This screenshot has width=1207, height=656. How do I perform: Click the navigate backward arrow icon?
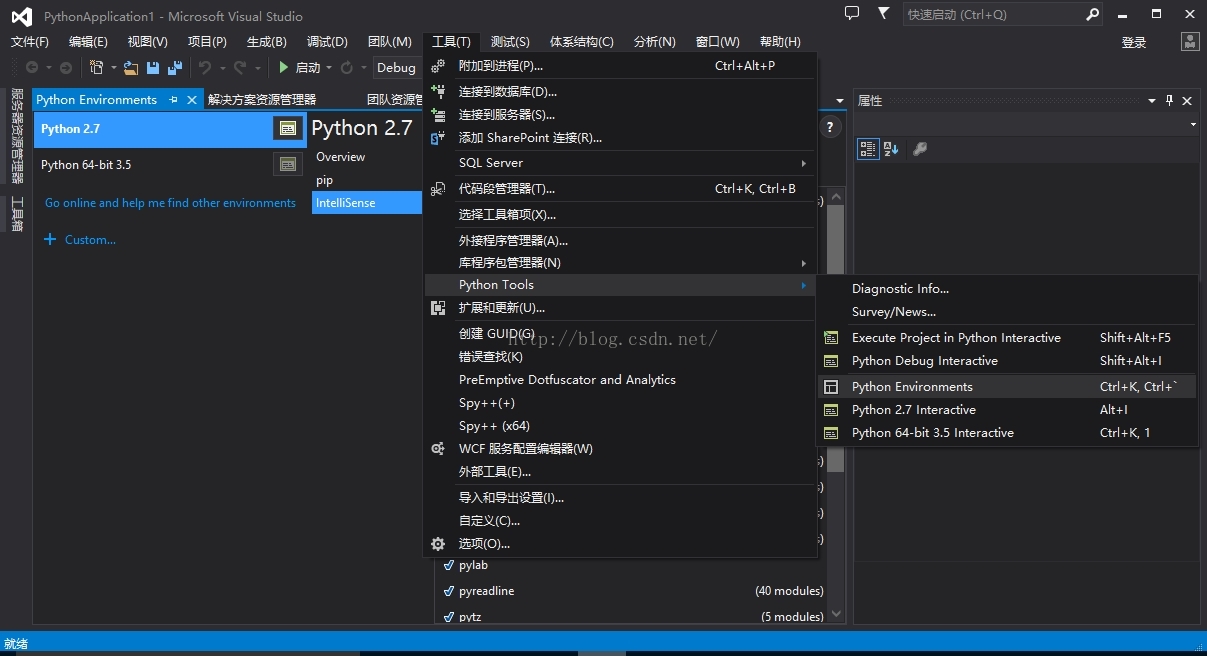(32, 67)
